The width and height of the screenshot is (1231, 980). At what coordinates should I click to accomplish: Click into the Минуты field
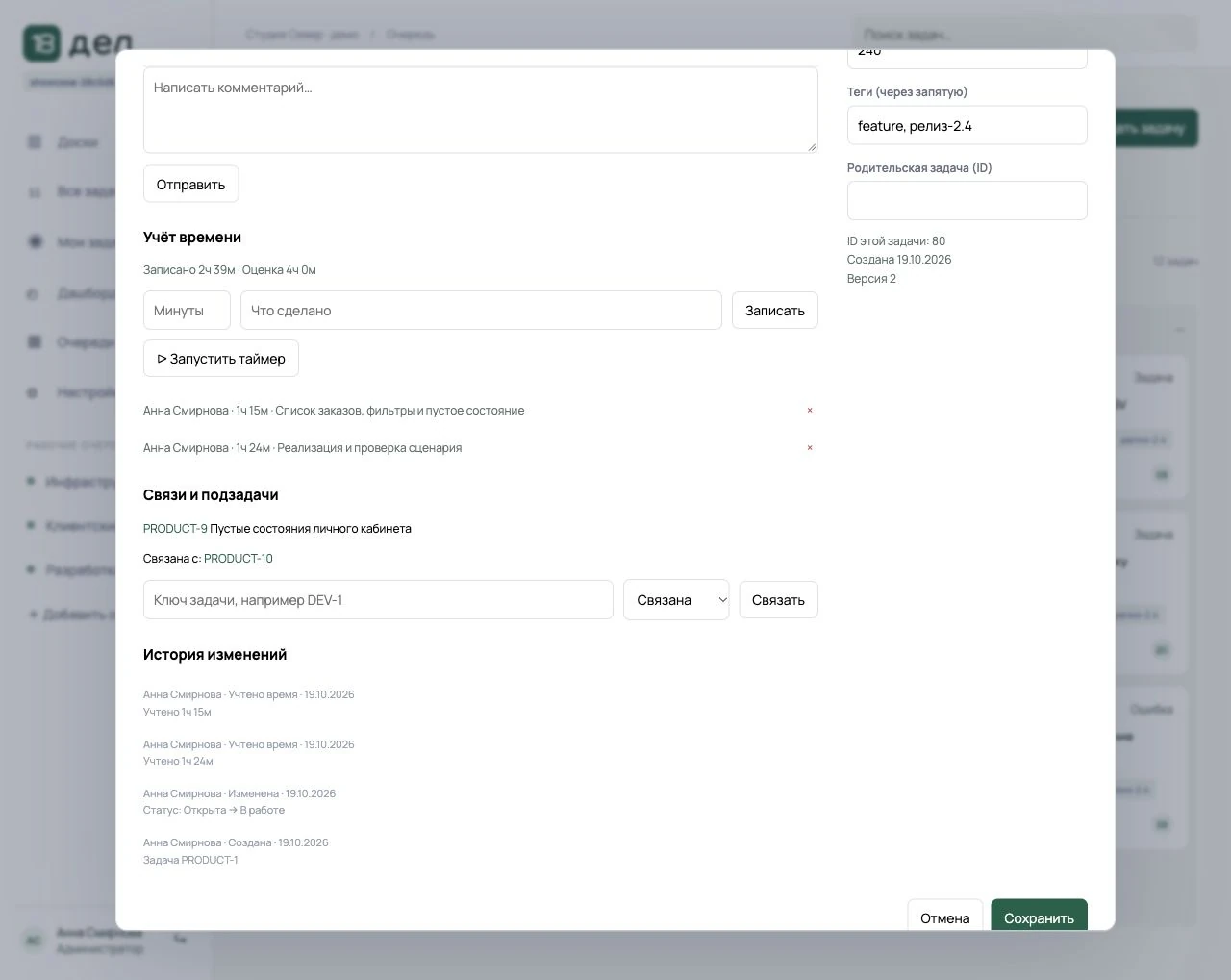pos(187,311)
